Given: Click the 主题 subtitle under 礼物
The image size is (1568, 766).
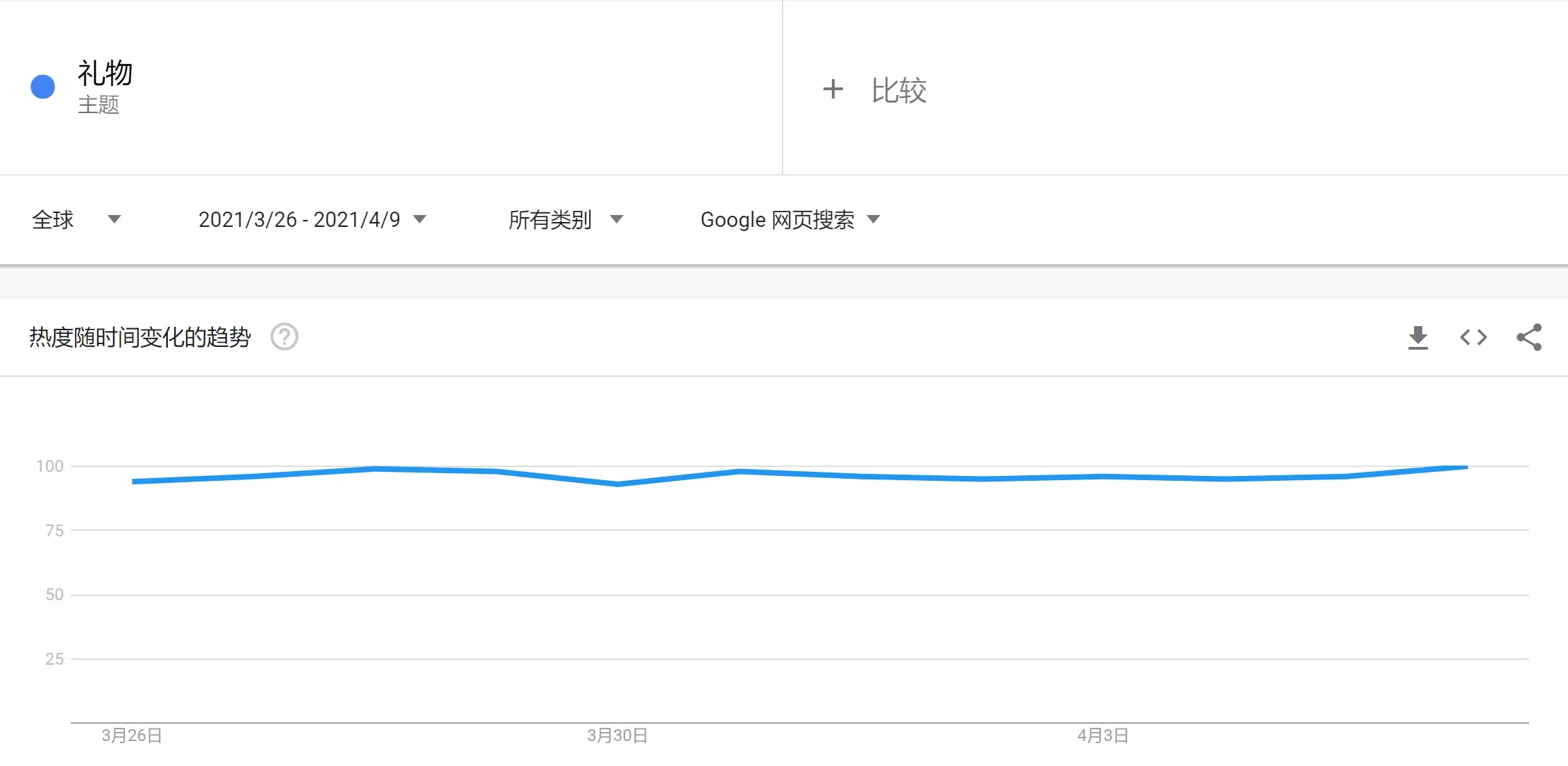Looking at the screenshot, I should (99, 105).
